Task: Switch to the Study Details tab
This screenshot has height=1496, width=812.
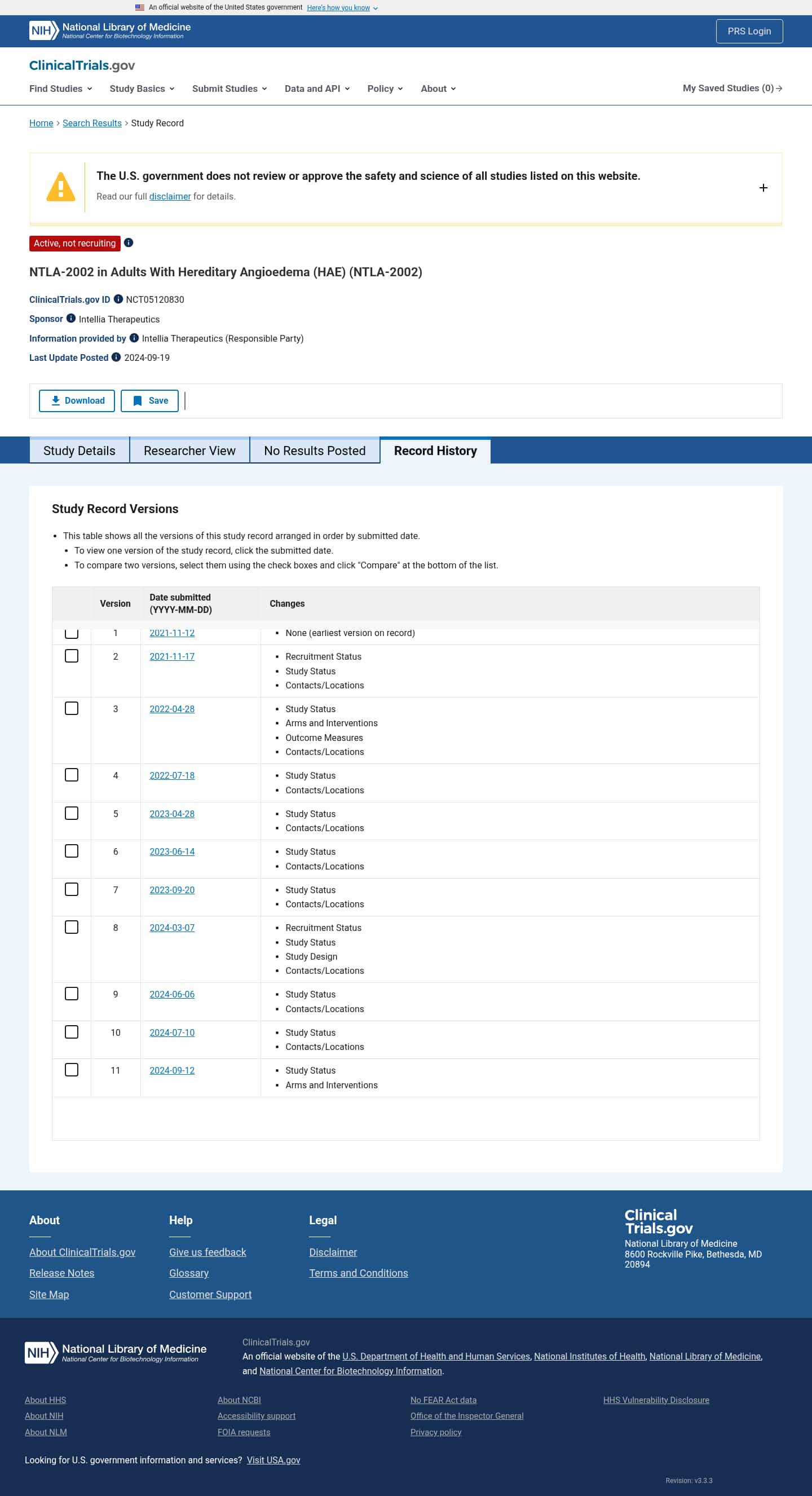Action: (79, 451)
